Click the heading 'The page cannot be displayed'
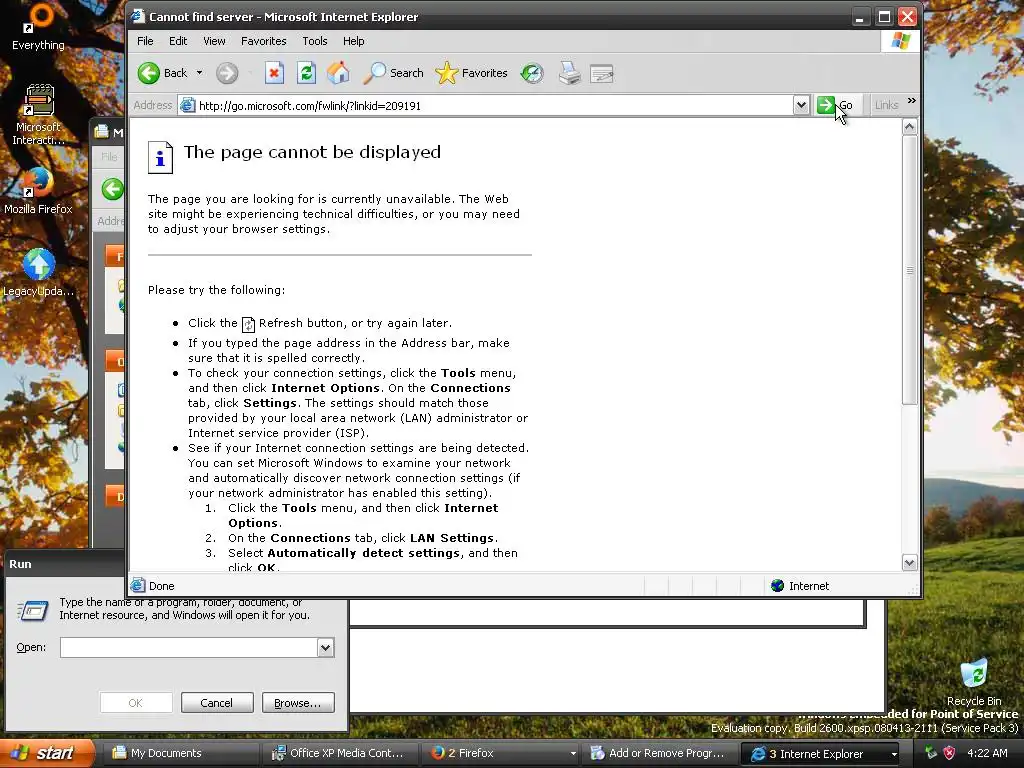This screenshot has height=768, width=1024. [312, 152]
